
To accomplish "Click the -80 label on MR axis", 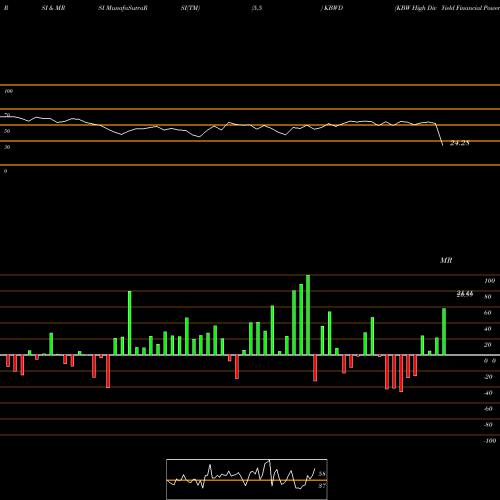I will [x=488, y=425].
